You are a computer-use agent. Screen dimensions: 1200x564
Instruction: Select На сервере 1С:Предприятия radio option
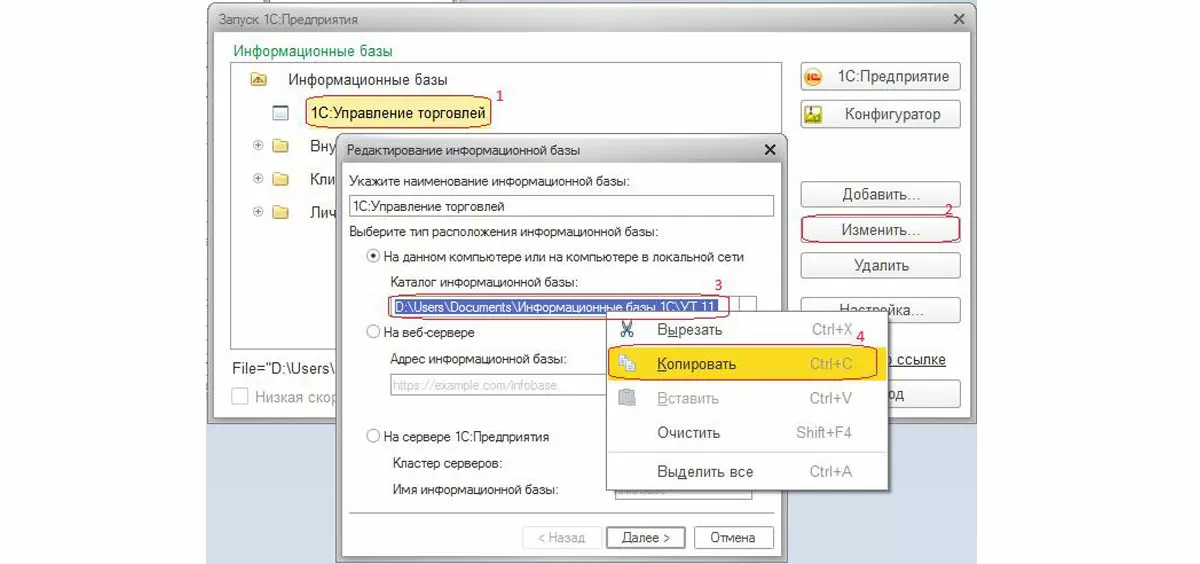pyautogui.click(x=375, y=436)
